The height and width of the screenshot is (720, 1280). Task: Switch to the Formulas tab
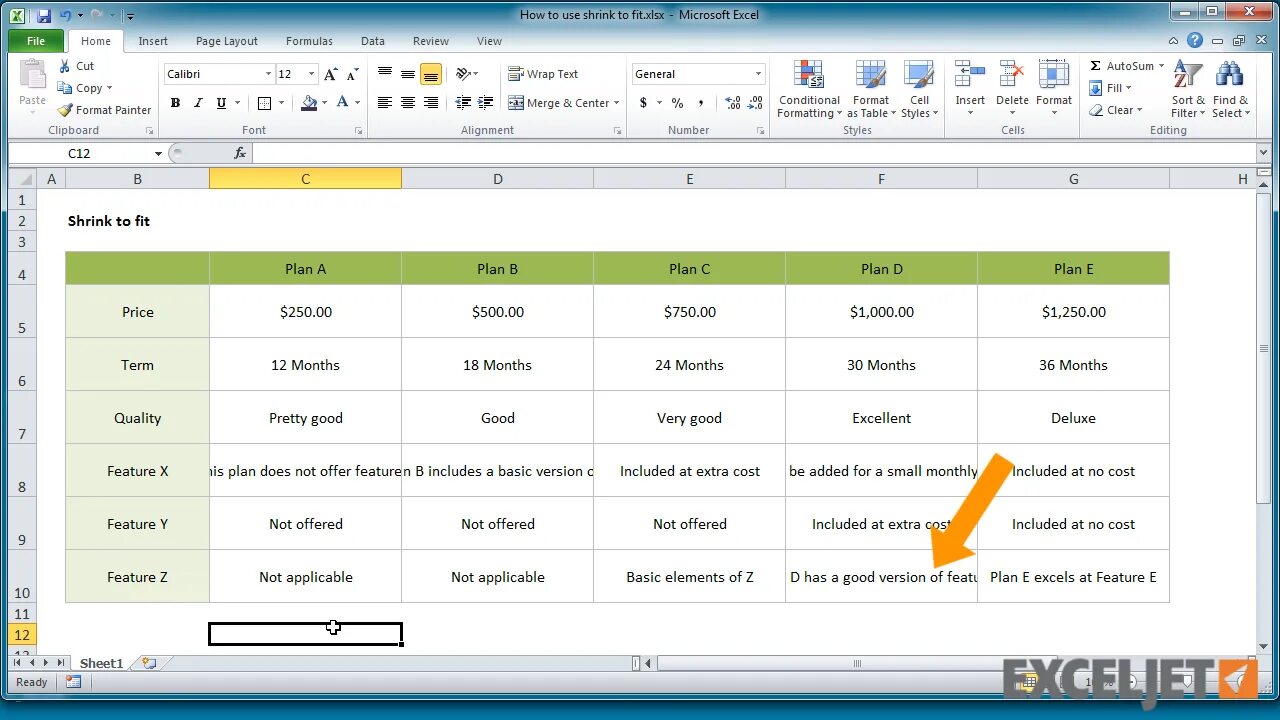[x=309, y=41]
